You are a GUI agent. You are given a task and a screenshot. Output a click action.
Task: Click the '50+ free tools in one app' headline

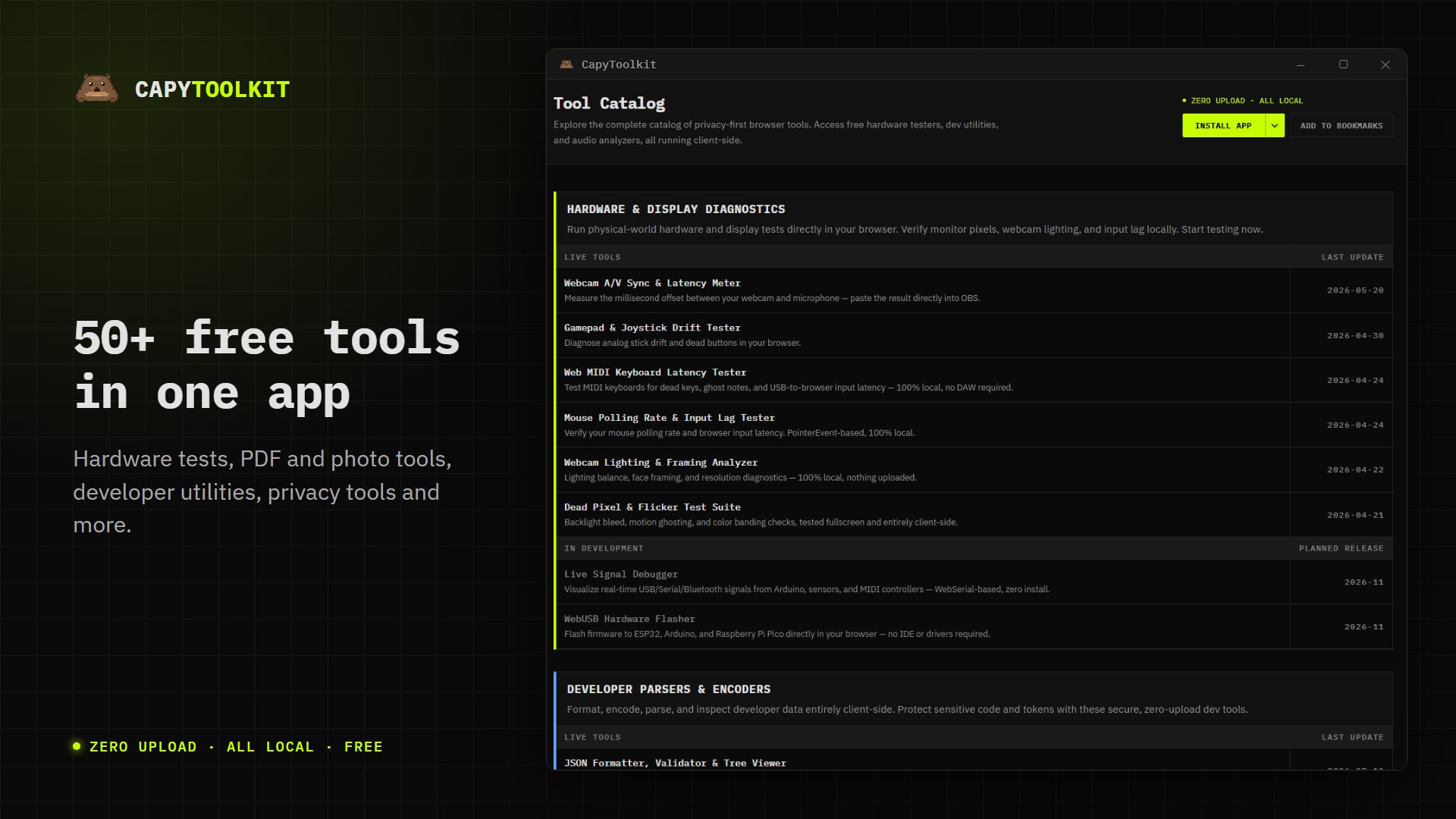point(267,366)
